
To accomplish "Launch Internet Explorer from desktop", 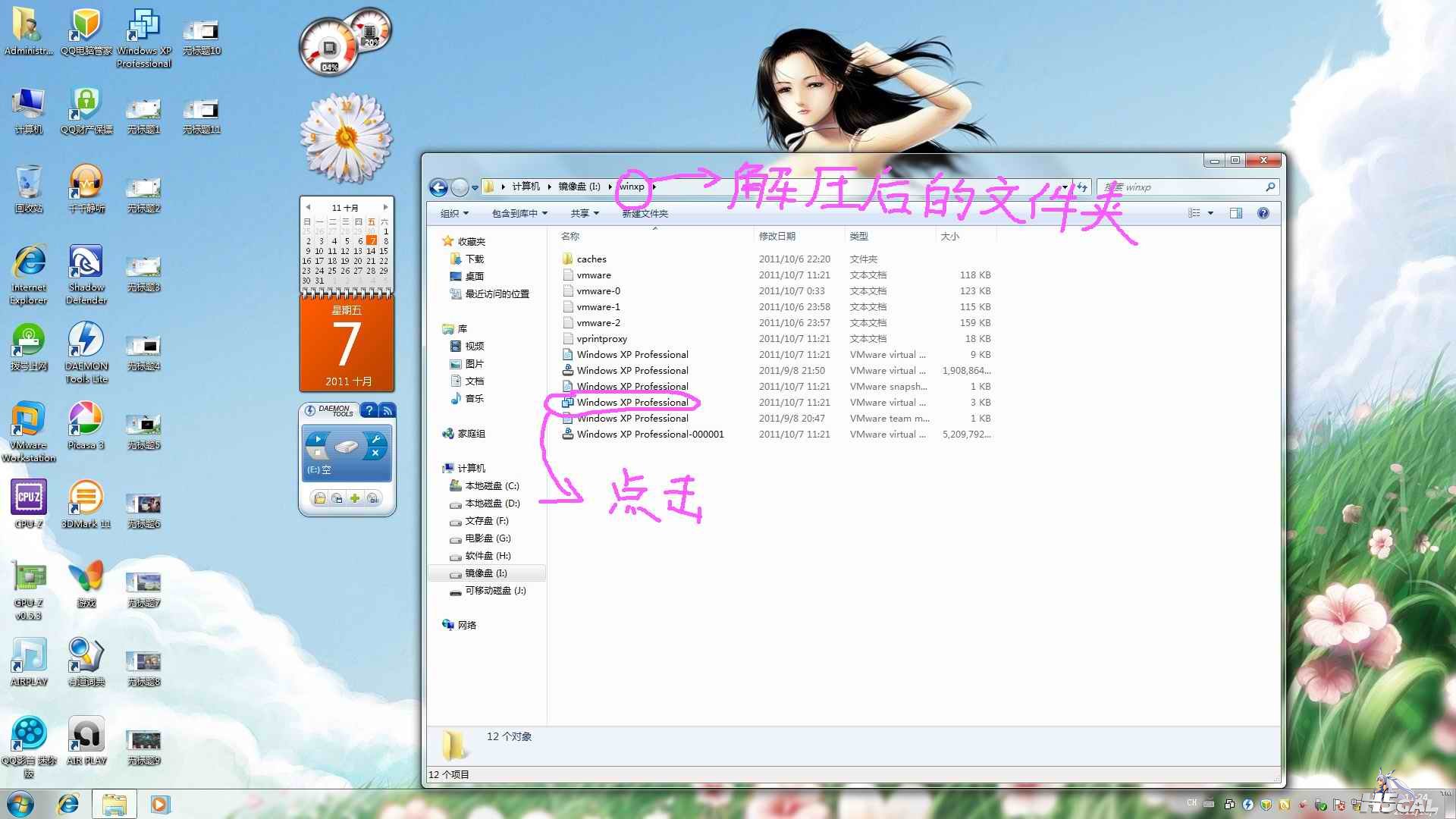I will pyautogui.click(x=29, y=274).
